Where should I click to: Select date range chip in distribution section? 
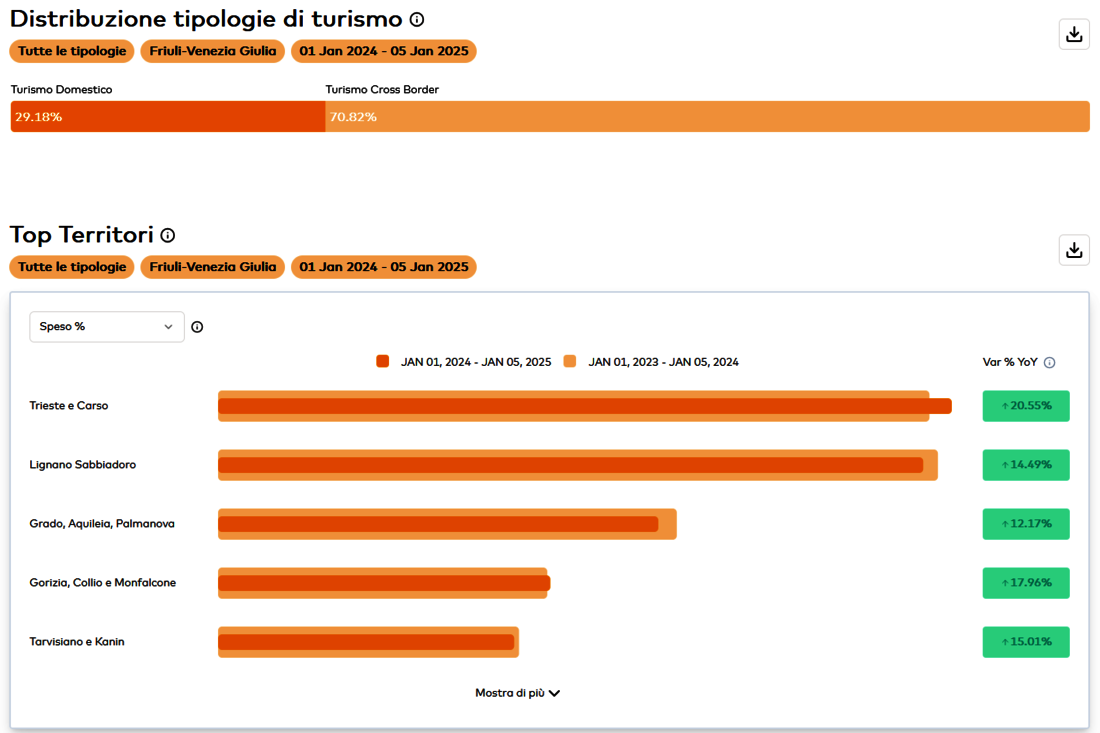383,51
